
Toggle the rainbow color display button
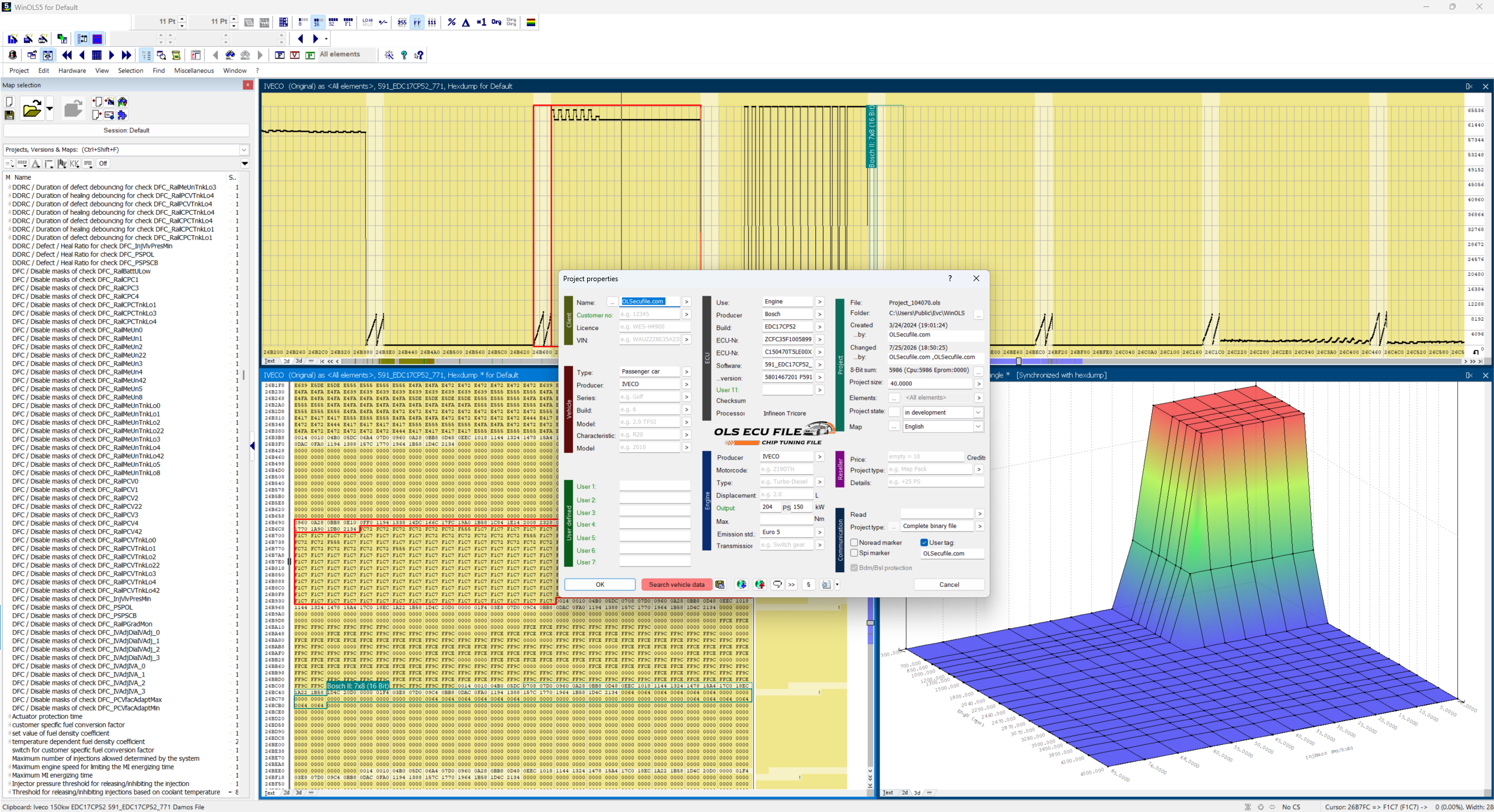531,22
